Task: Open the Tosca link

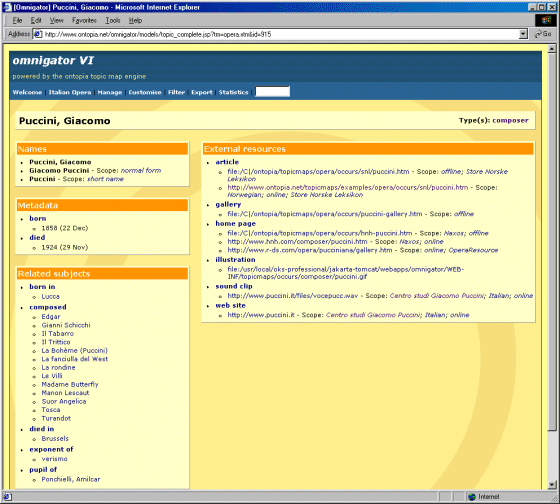Action: (x=51, y=410)
